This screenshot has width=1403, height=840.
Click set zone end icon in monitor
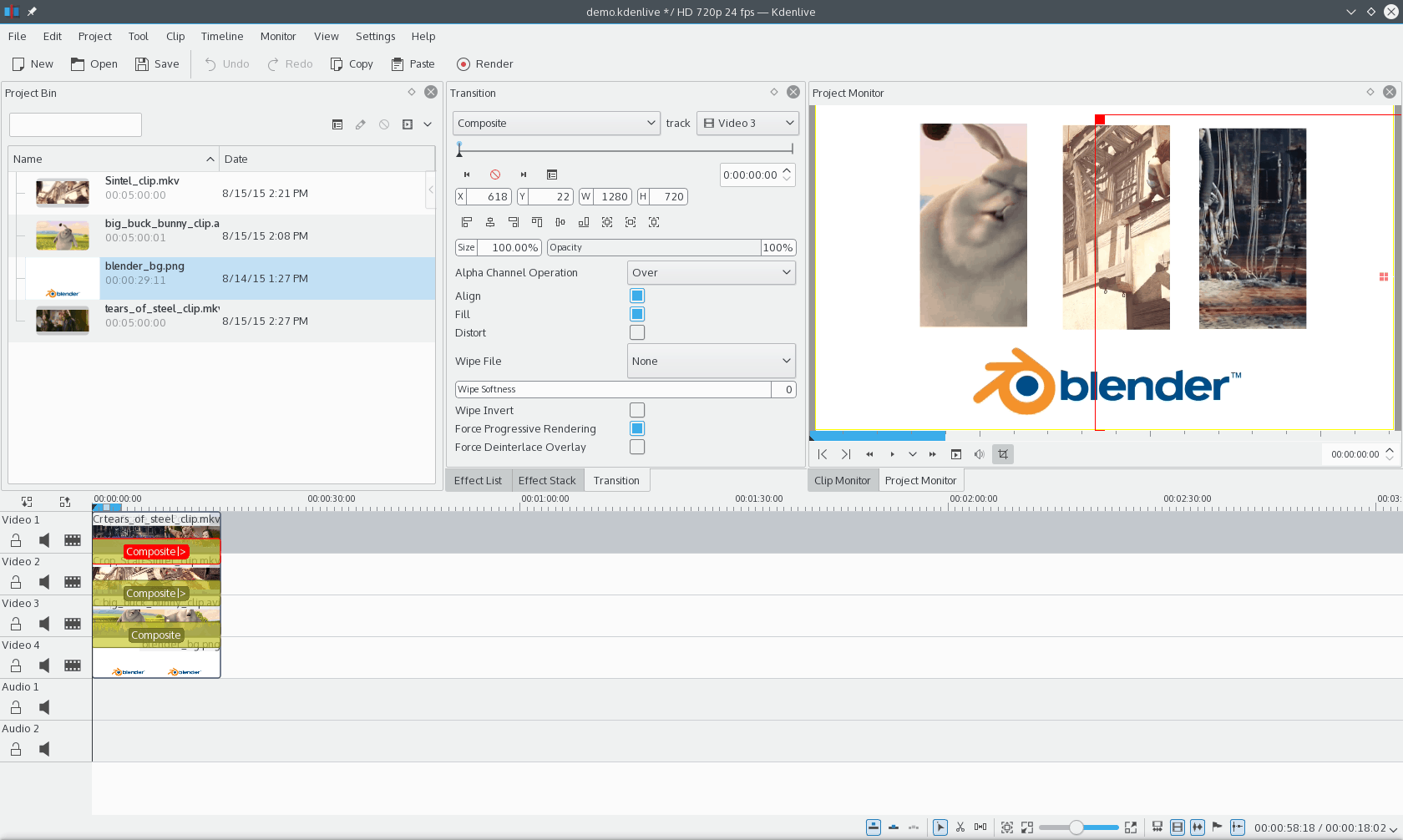[846, 454]
